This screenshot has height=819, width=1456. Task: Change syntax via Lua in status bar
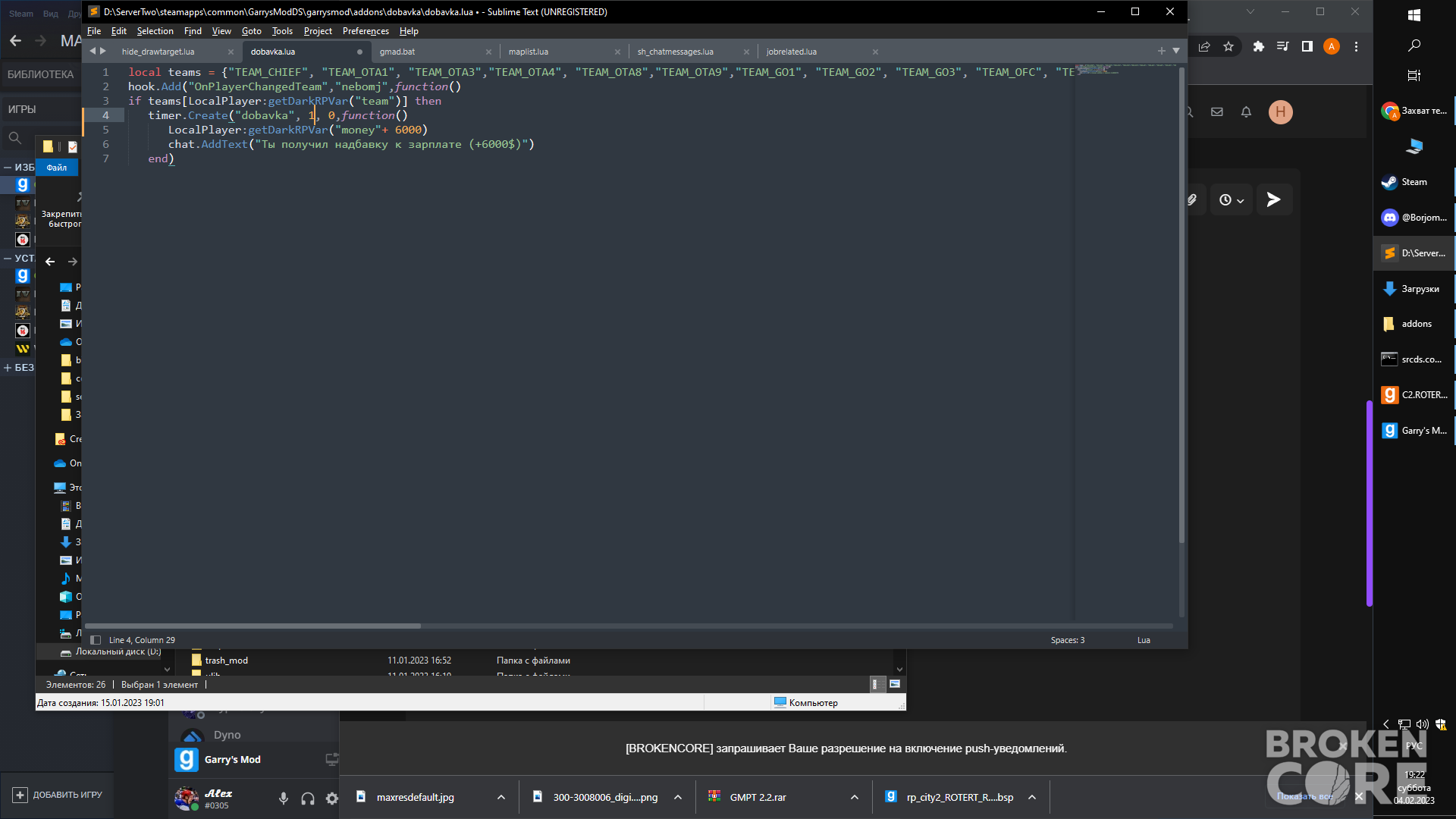point(1144,640)
